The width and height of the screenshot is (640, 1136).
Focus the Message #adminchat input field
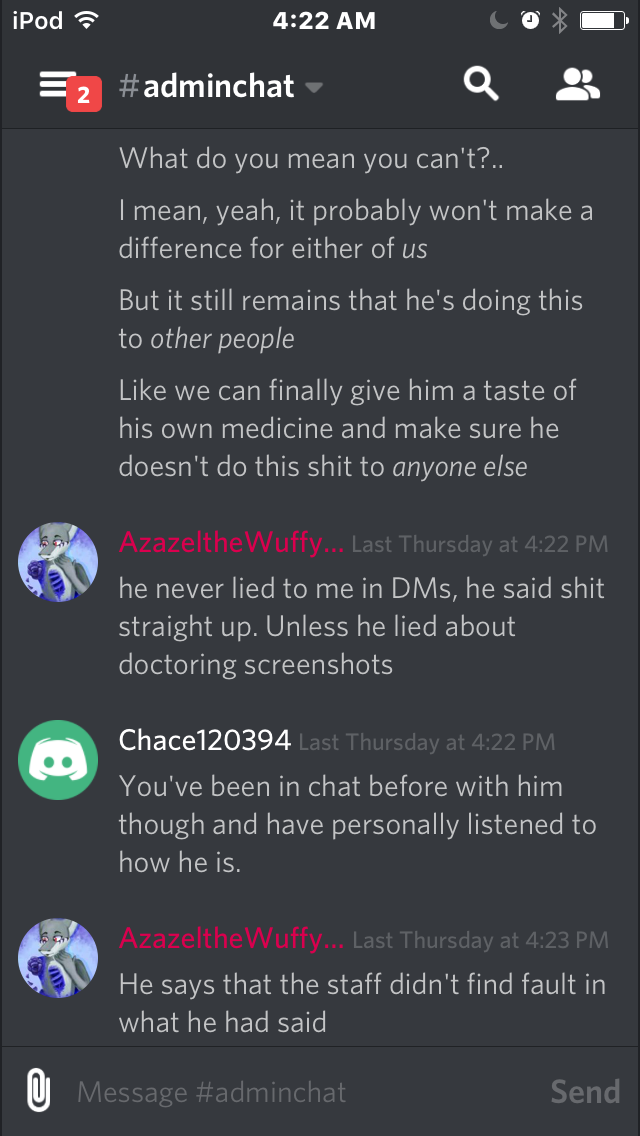[304, 1091]
